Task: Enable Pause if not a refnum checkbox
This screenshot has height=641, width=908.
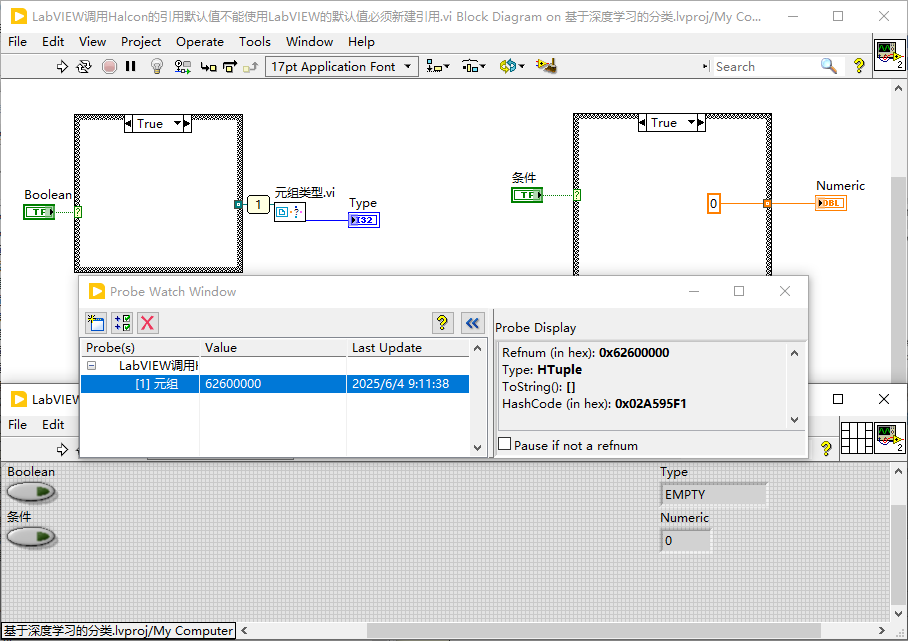Action: [505, 444]
